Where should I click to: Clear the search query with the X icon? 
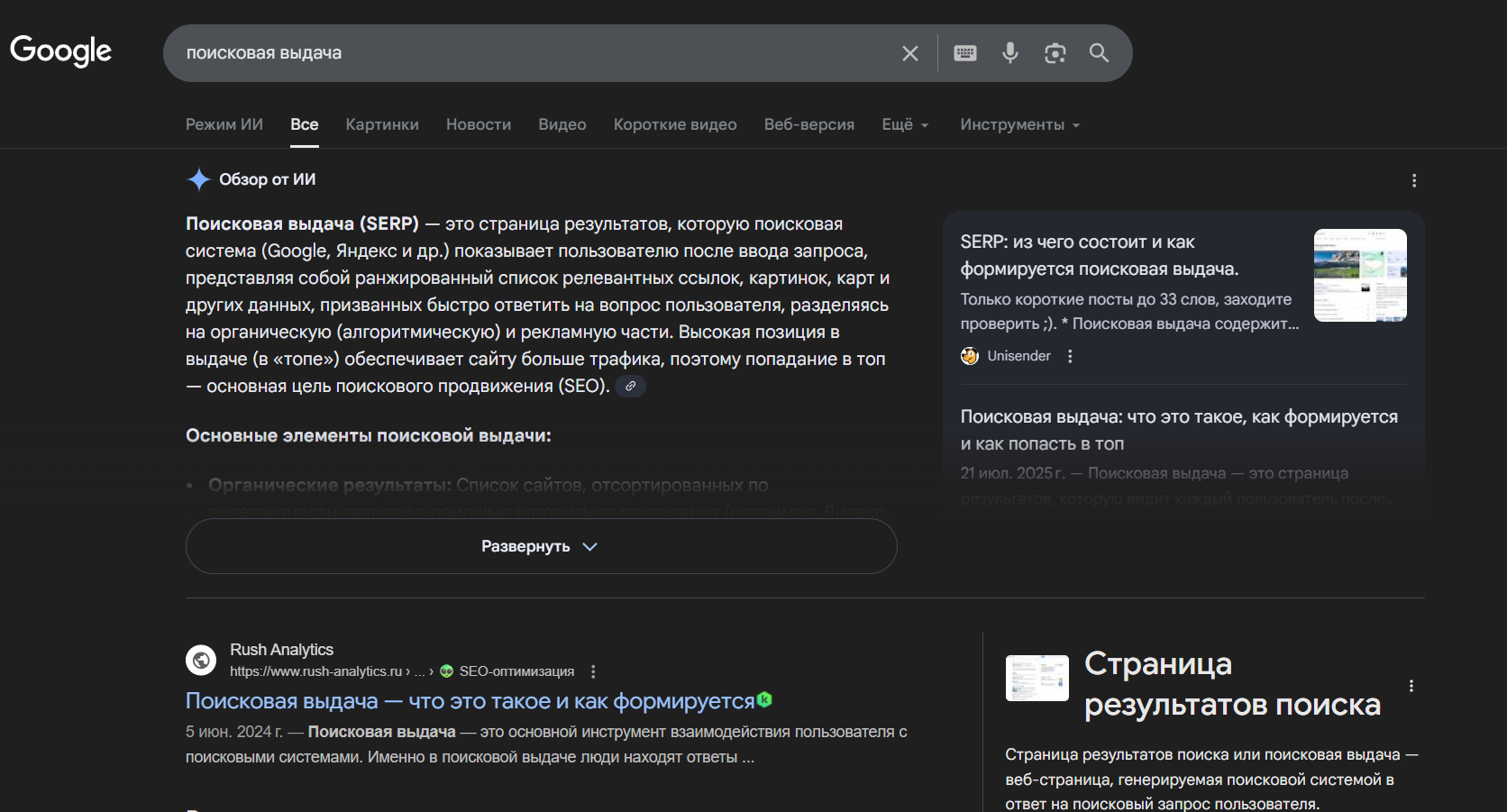[909, 52]
